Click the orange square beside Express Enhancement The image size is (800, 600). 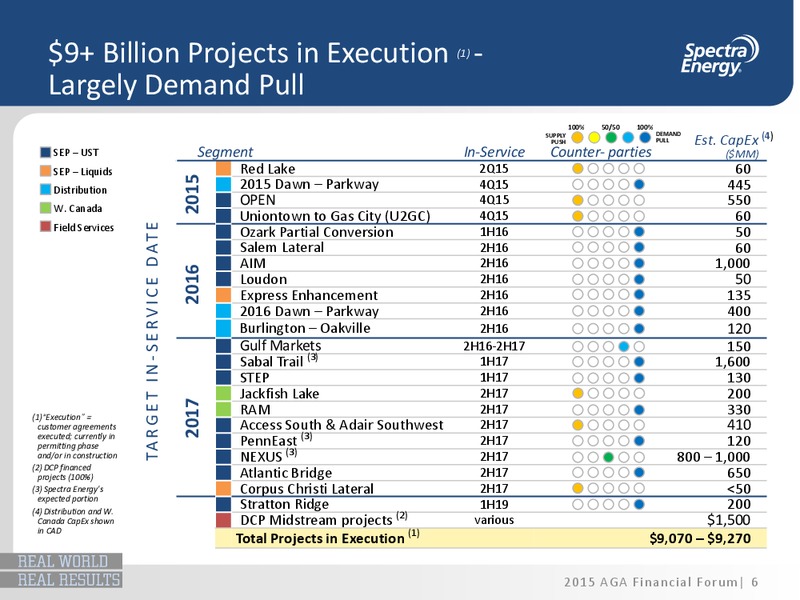click(223, 295)
